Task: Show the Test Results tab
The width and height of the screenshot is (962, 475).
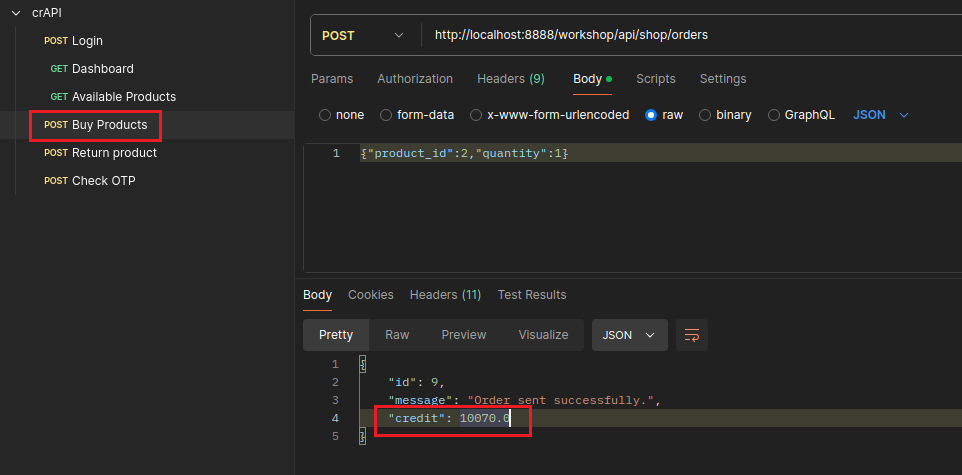Action: [x=531, y=295]
